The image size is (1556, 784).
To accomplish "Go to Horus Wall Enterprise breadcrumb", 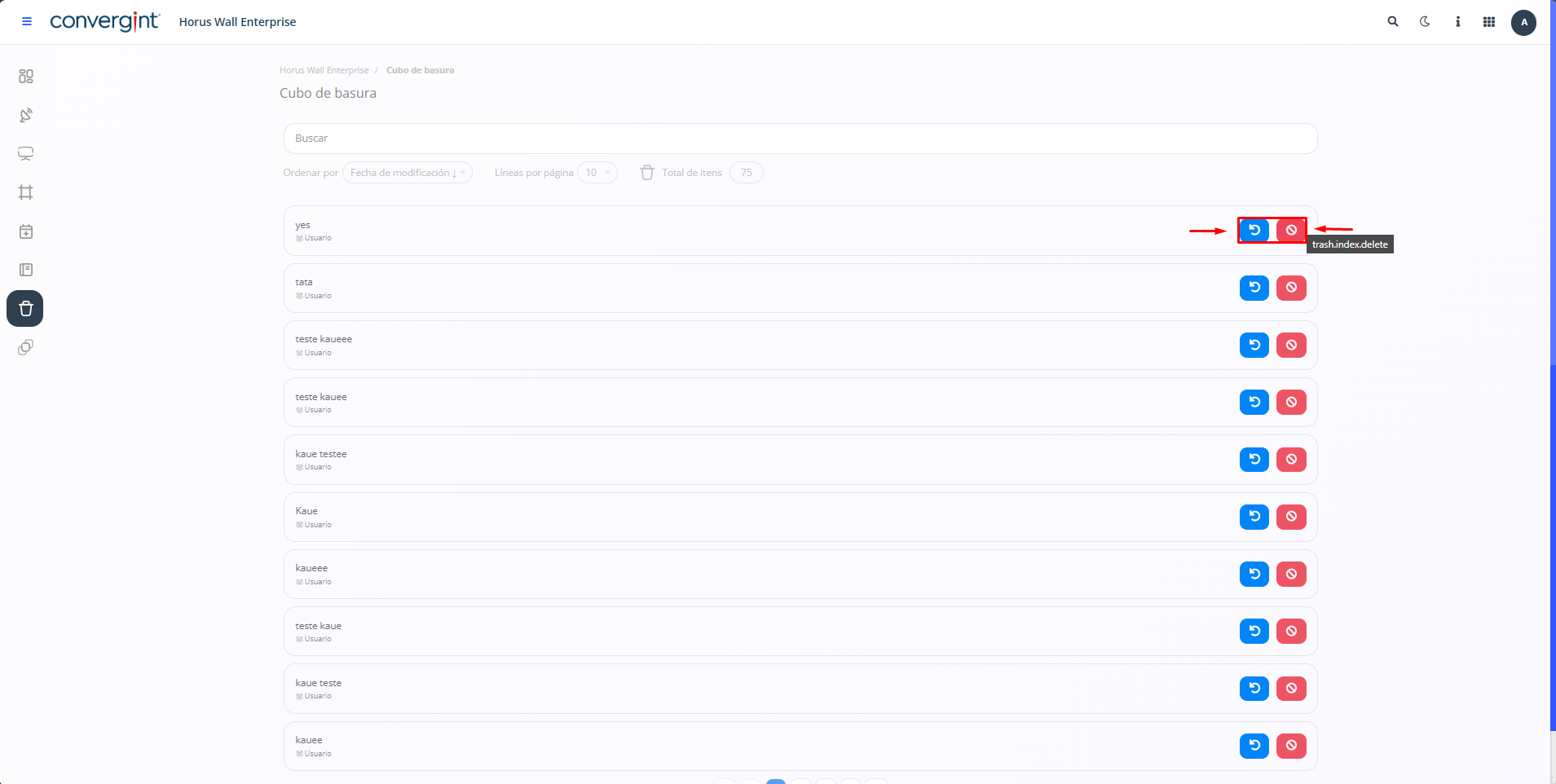I will [324, 70].
